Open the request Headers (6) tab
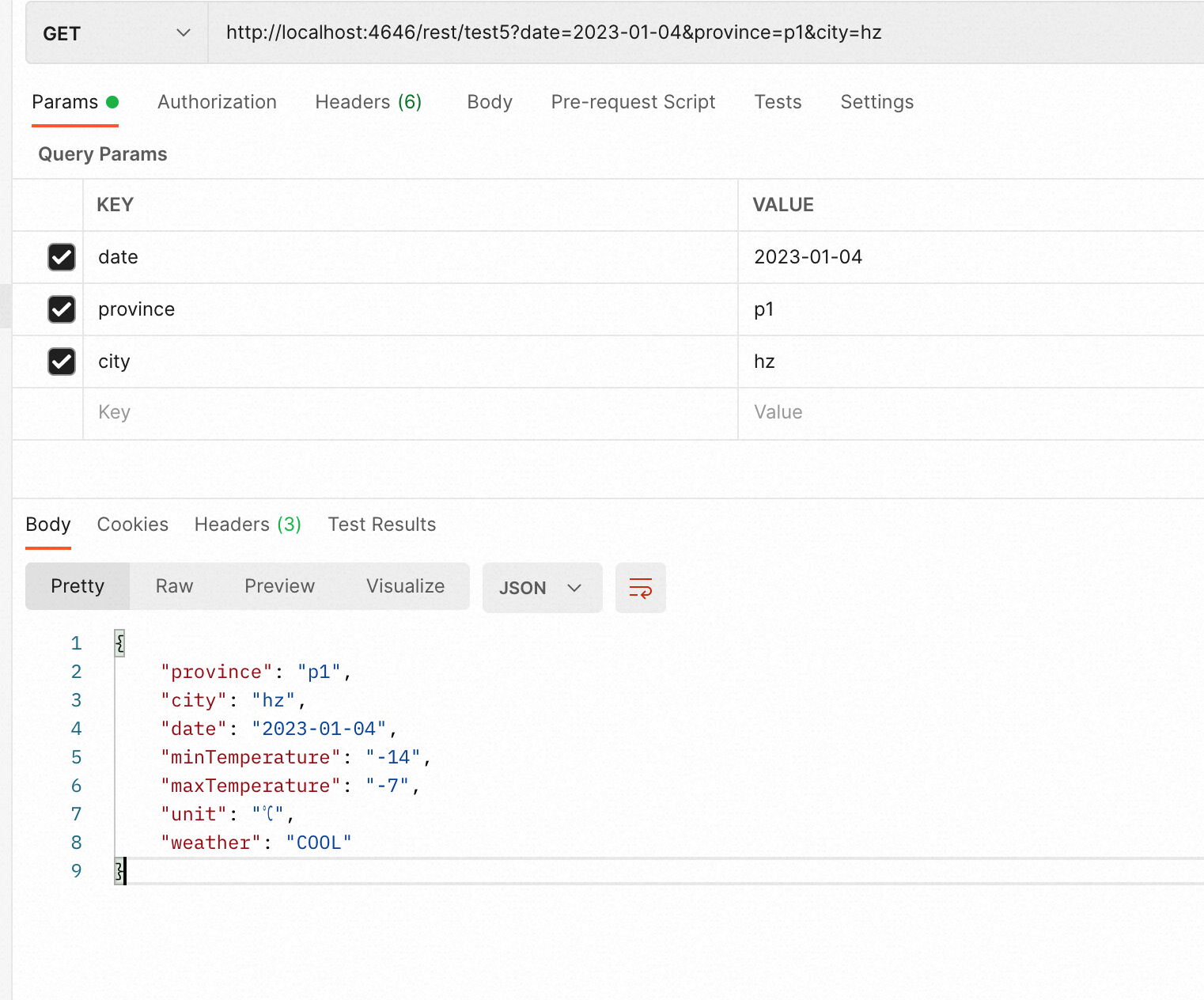 (x=368, y=102)
